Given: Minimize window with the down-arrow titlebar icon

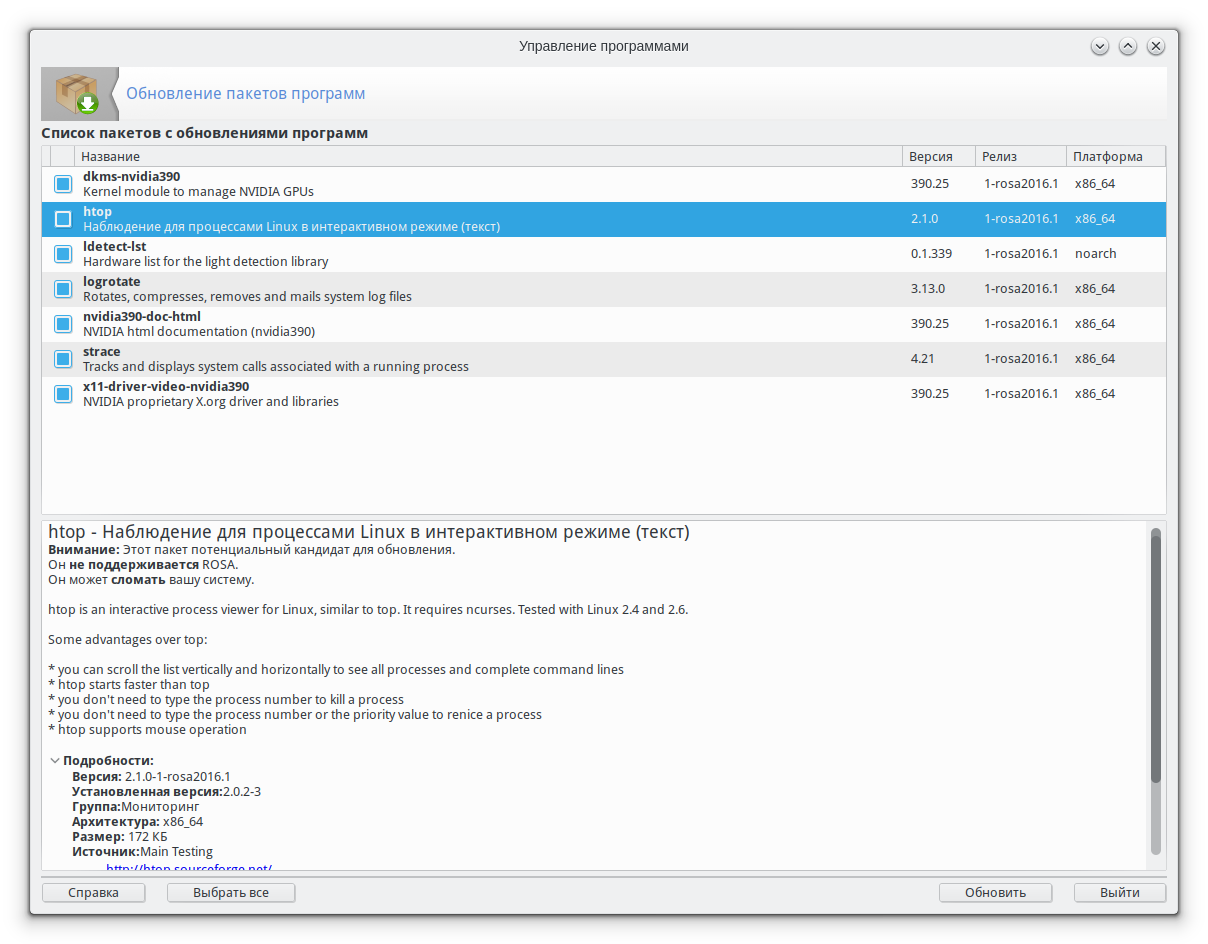Looking at the screenshot, I should pyautogui.click(x=1100, y=46).
